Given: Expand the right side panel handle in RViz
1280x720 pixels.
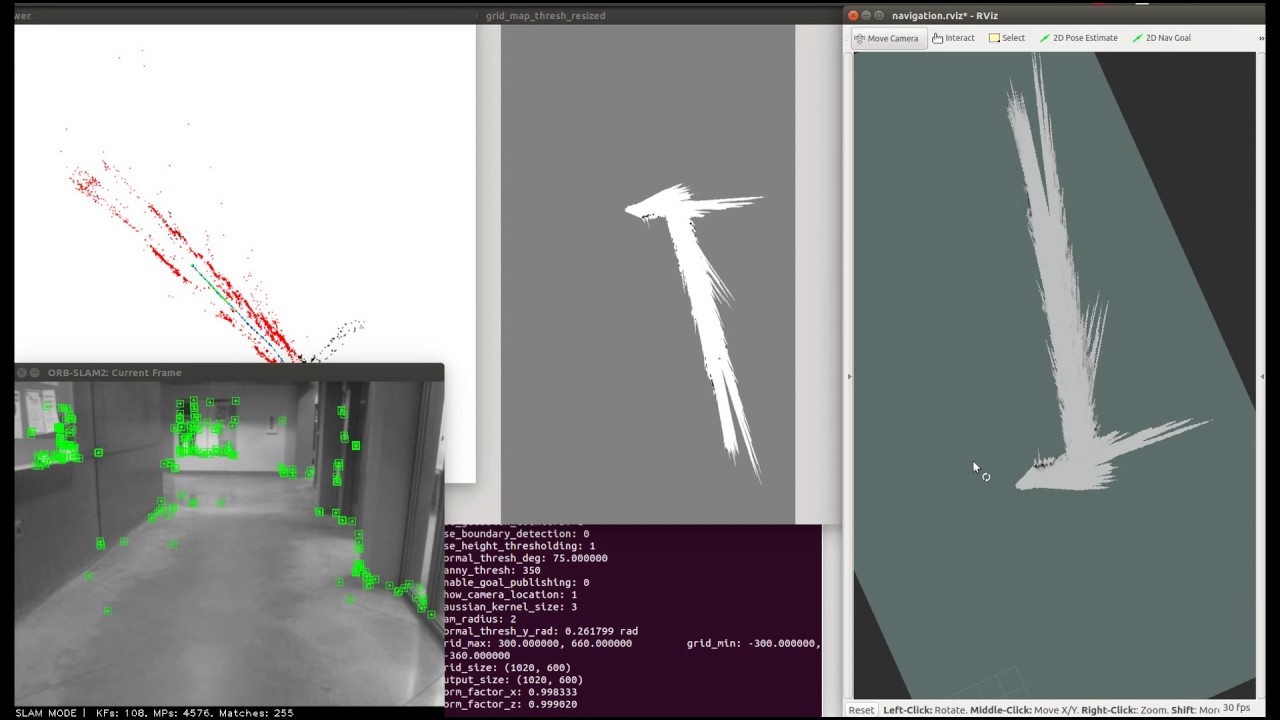Looking at the screenshot, I should (1261, 376).
